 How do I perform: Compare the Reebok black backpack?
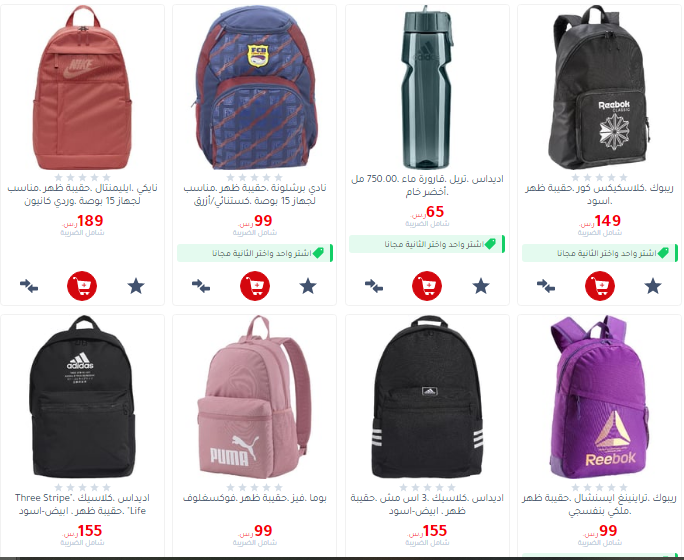point(546,286)
